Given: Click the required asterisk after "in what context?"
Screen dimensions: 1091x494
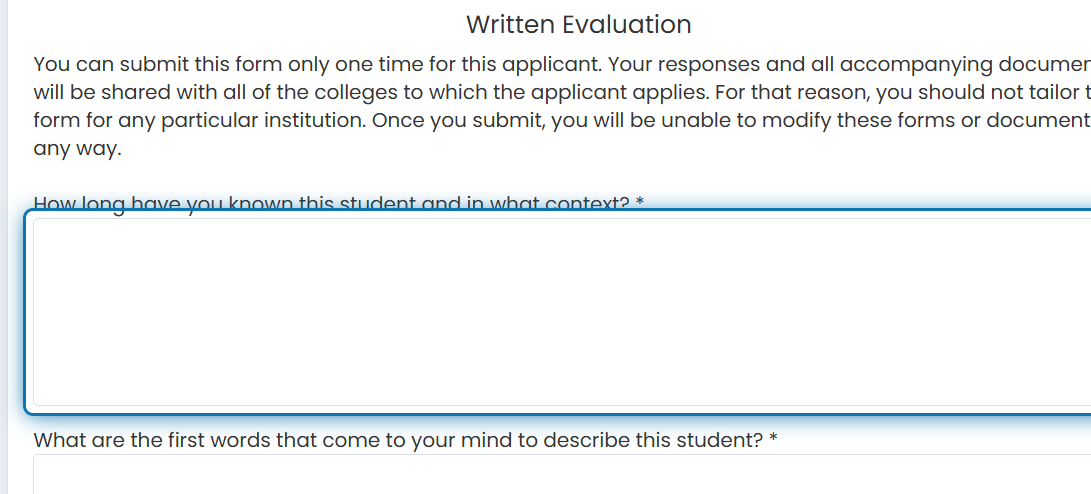Looking at the screenshot, I should tap(639, 202).
